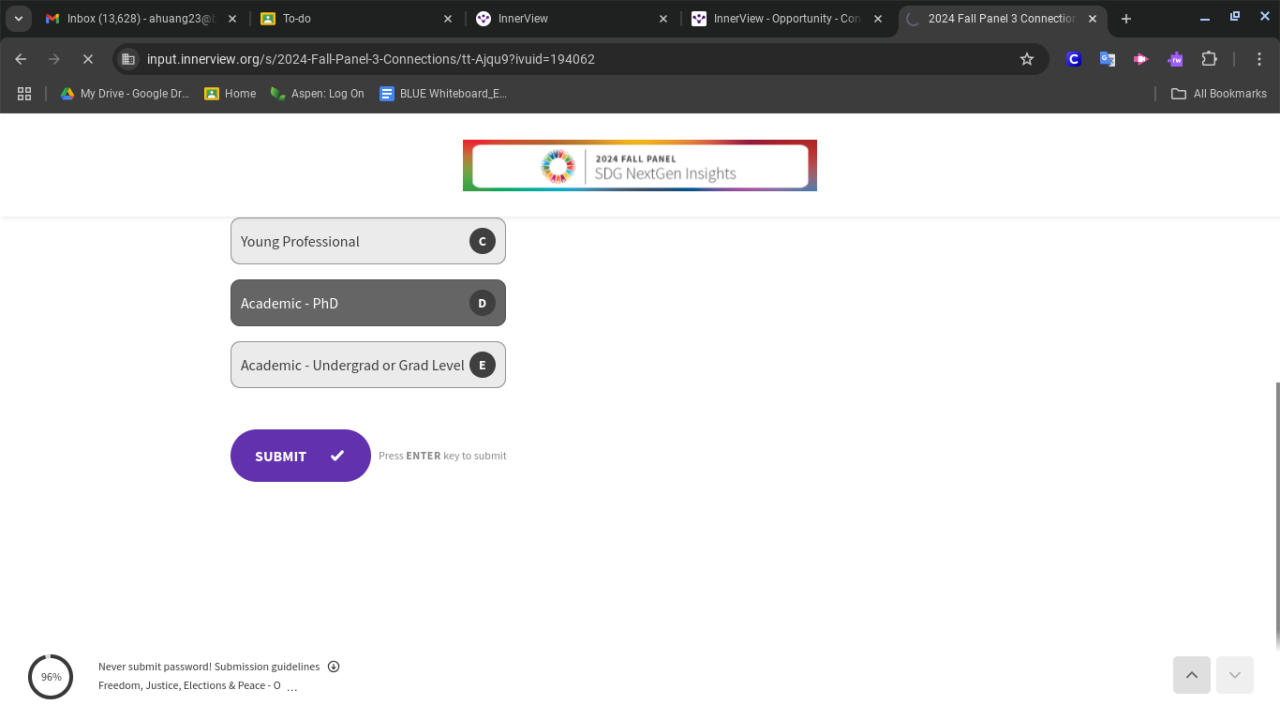Open the Submission guidelines download icon
Image resolution: width=1280 pixels, height=720 pixels.
pyautogui.click(x=334, y=667)
